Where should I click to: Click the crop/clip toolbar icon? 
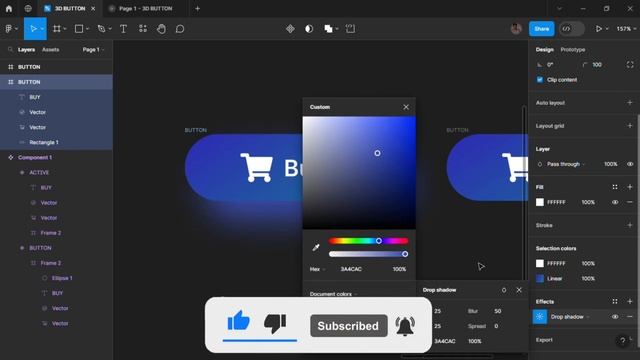coord(350,29)
